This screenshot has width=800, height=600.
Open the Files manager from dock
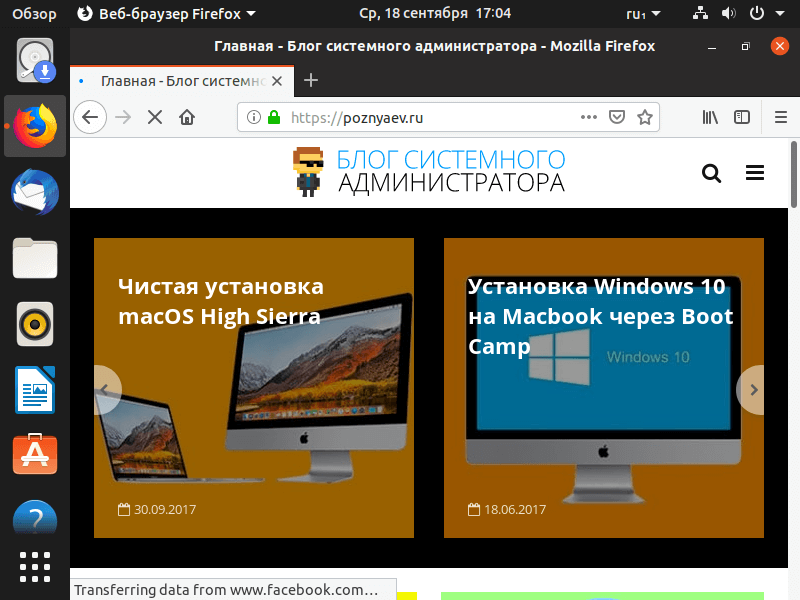(x=35, y=258)
